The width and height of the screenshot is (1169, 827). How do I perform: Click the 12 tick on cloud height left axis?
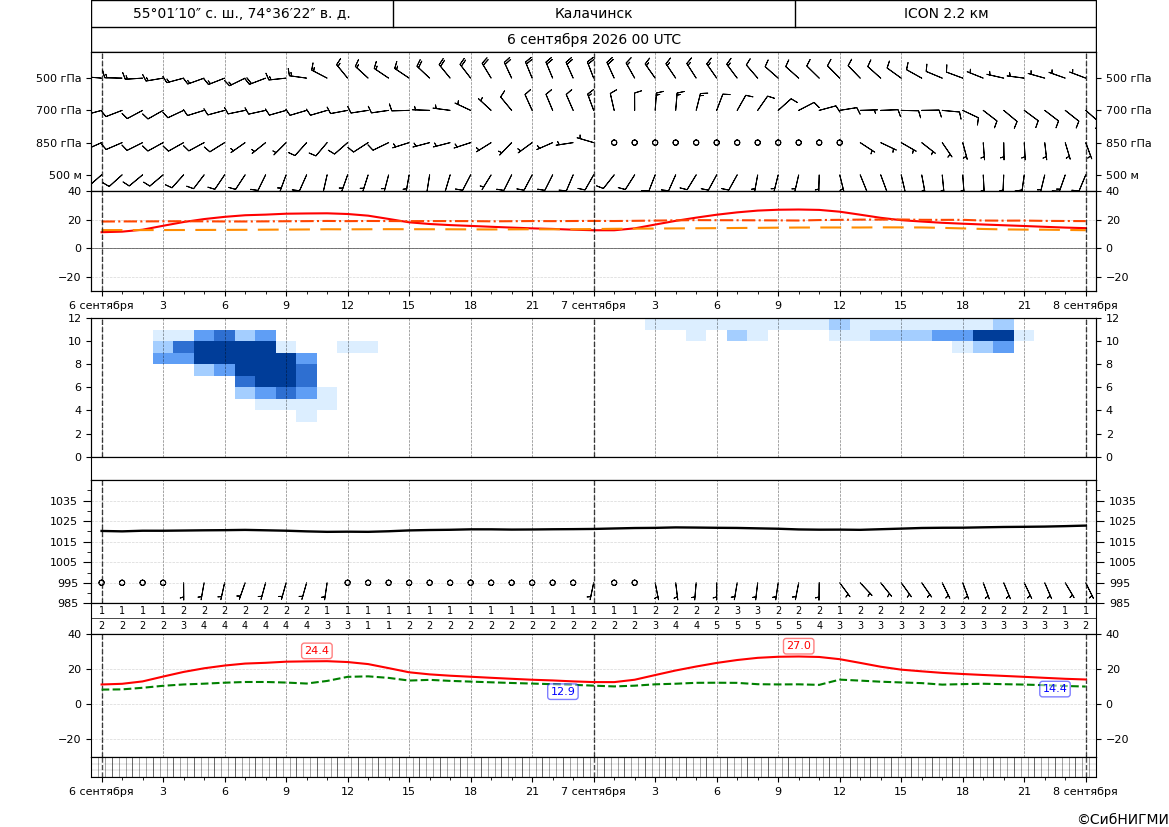click(x=75, y=318)
